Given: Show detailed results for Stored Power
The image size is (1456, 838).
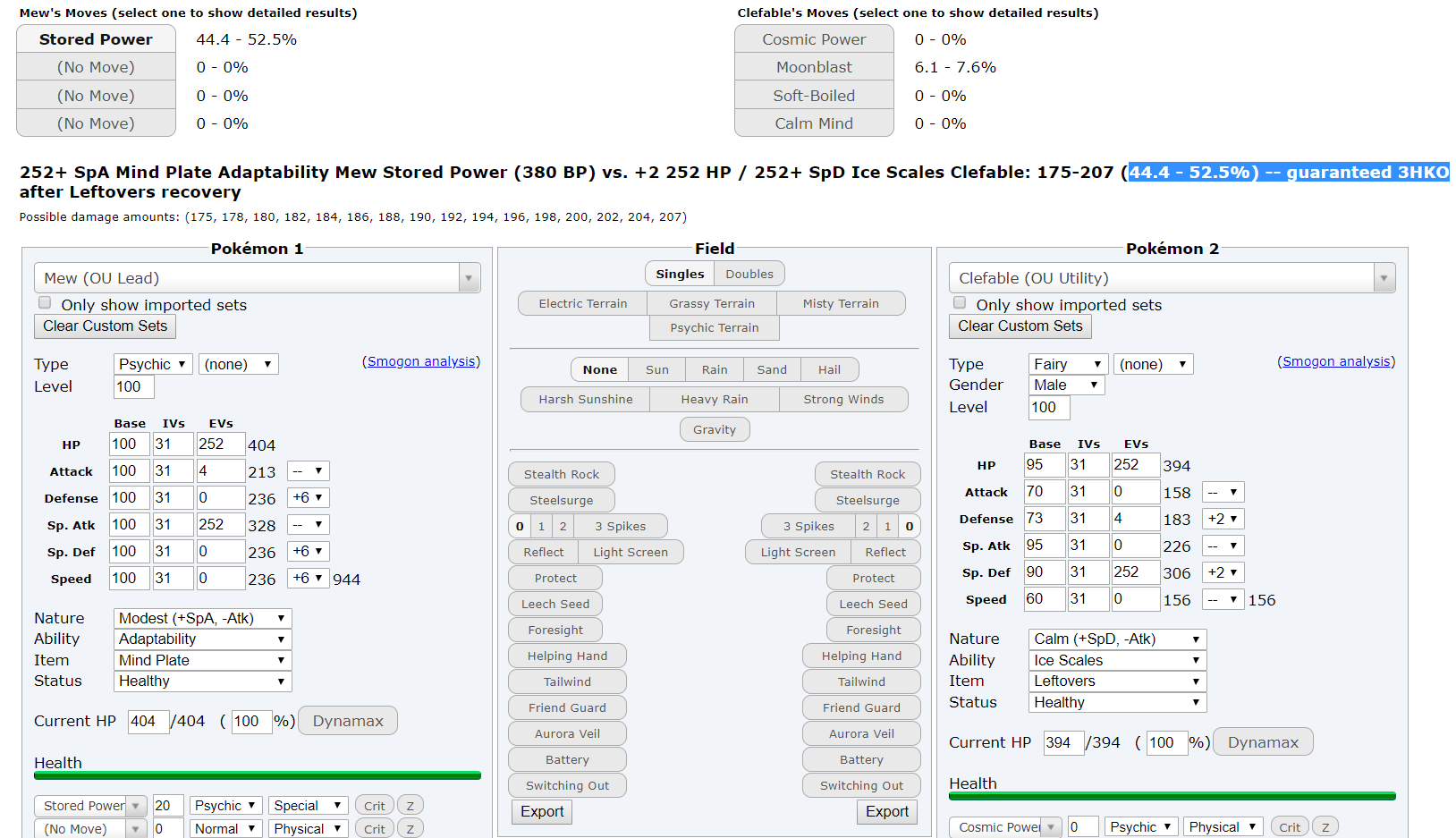Looking at the screenshot, I should click(96, 39).
